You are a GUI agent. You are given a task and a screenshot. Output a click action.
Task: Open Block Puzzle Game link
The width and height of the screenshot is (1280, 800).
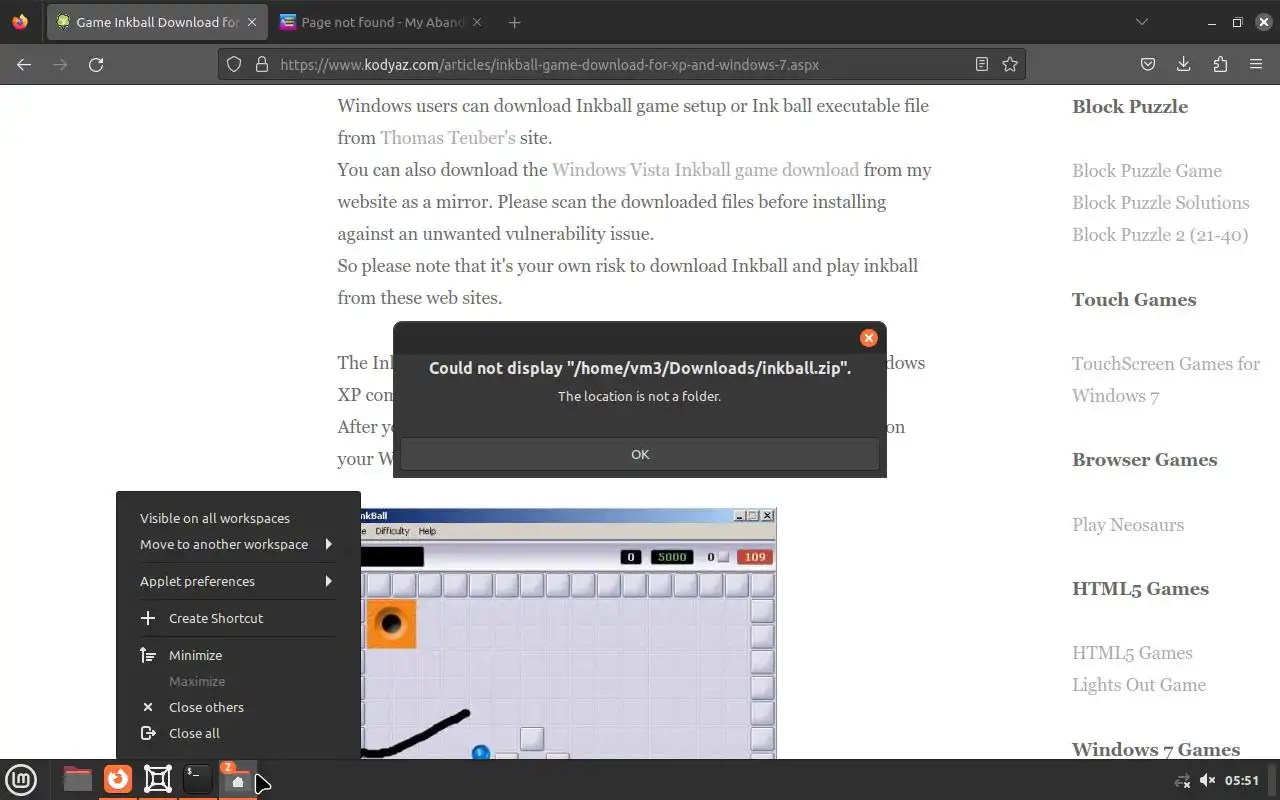point(1147,171)
